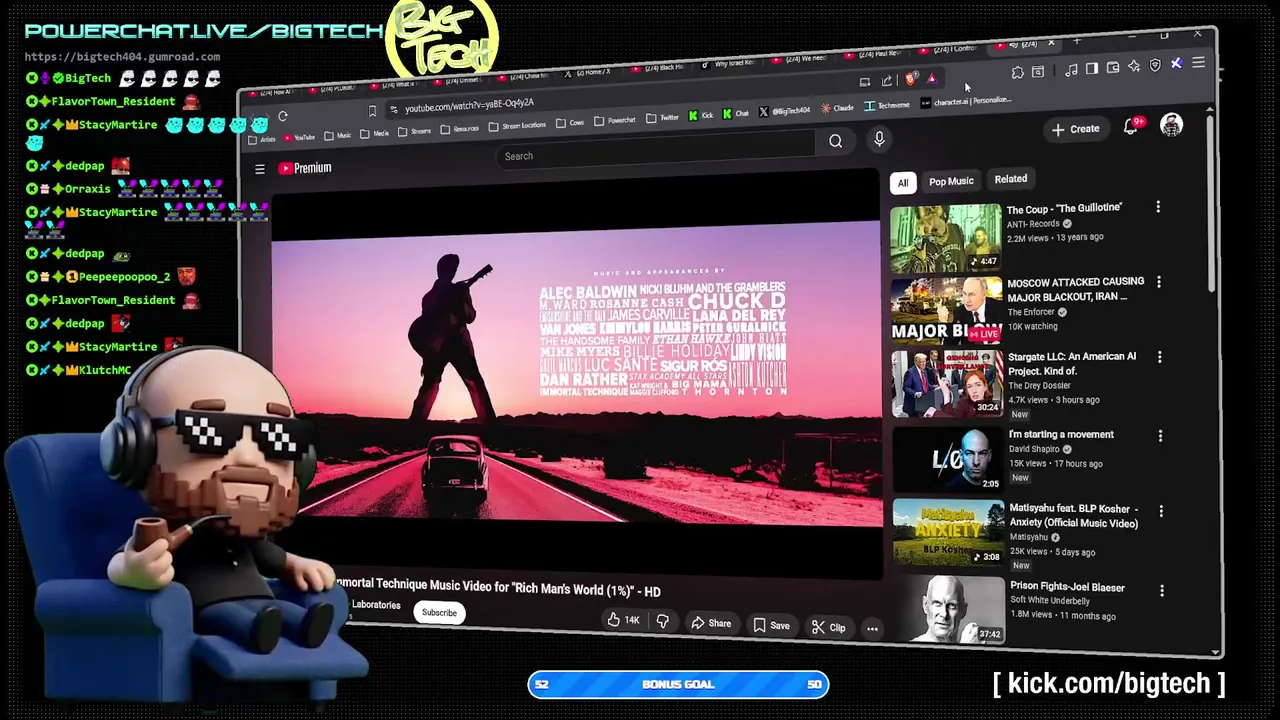Click the YouTube Premium logo

(305, 168)
